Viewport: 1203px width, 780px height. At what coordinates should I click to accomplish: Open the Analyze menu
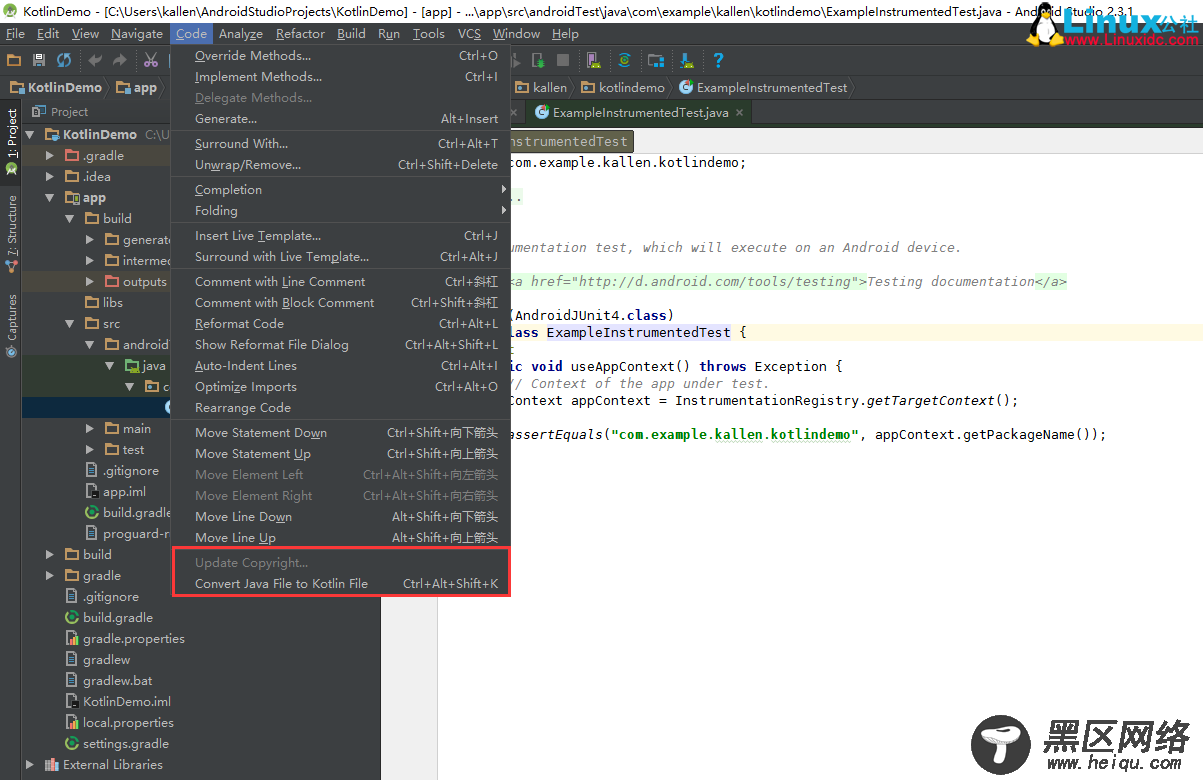point(240,34)
